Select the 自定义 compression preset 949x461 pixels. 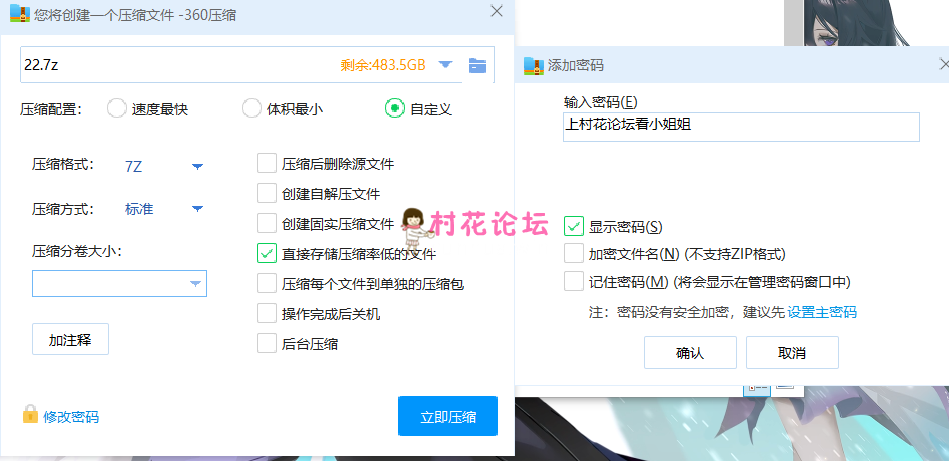point(395,108)
